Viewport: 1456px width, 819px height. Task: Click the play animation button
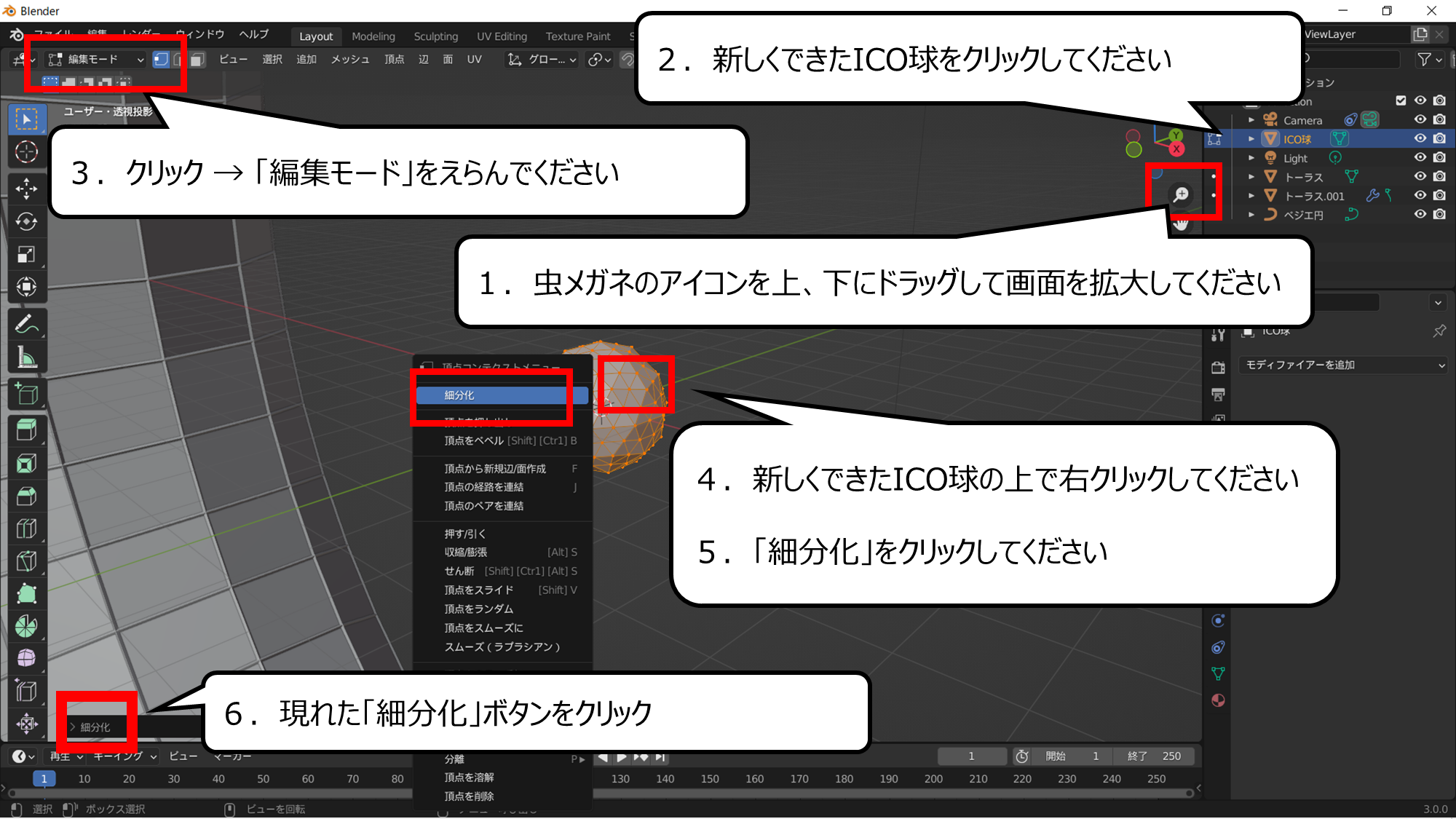pyautogui.click(x=621, y=757)
